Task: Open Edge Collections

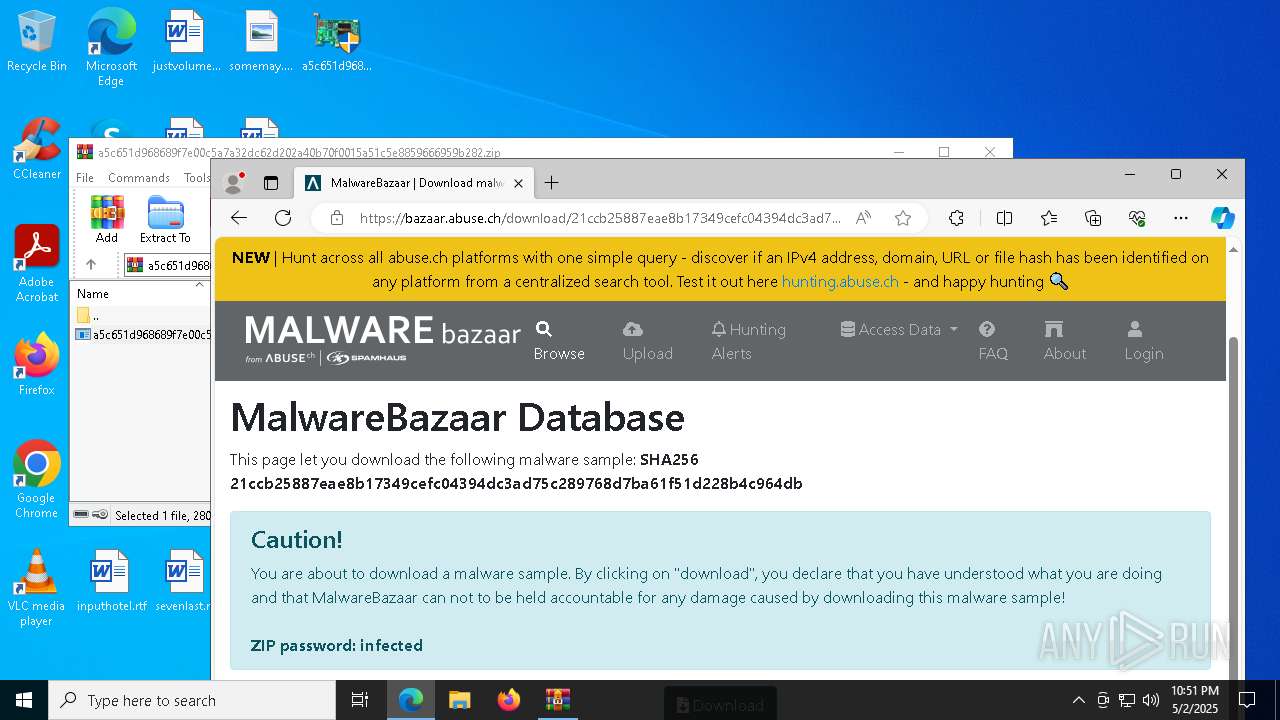Action: coord(1093,218)
